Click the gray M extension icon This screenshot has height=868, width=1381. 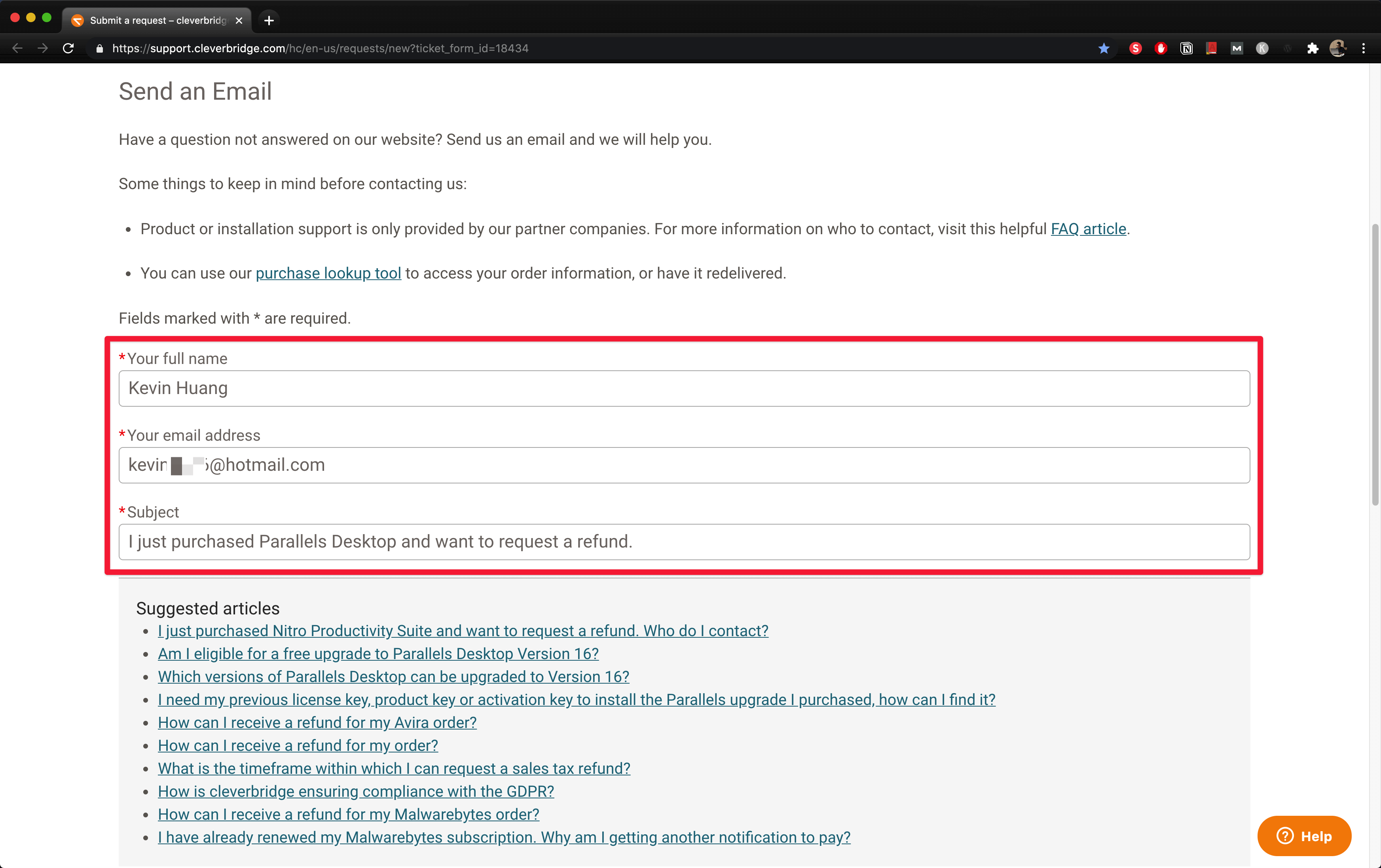pos(1237,49)
